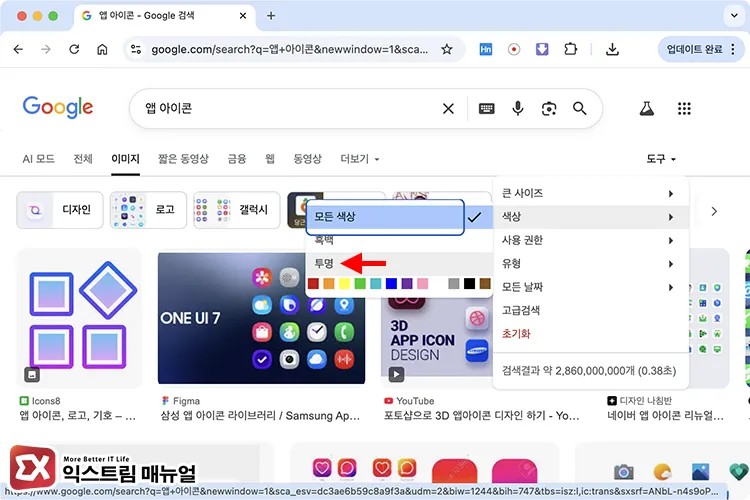Search by image with Lens
This screenshot has width=750, height=500.
(549, 109)
